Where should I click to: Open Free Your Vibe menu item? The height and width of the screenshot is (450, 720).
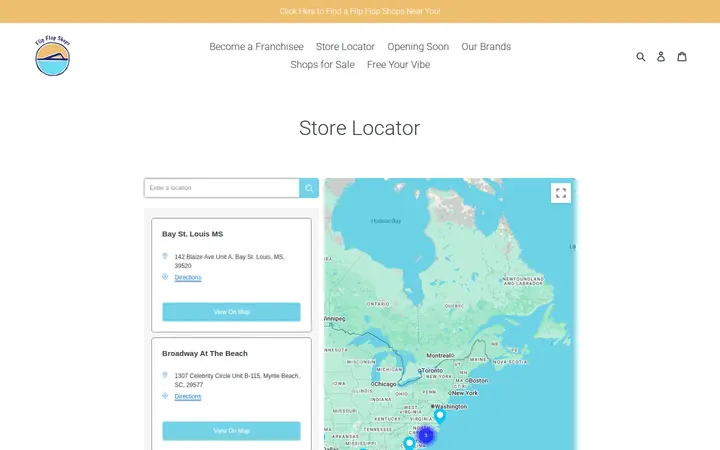[x=399, y=65]
